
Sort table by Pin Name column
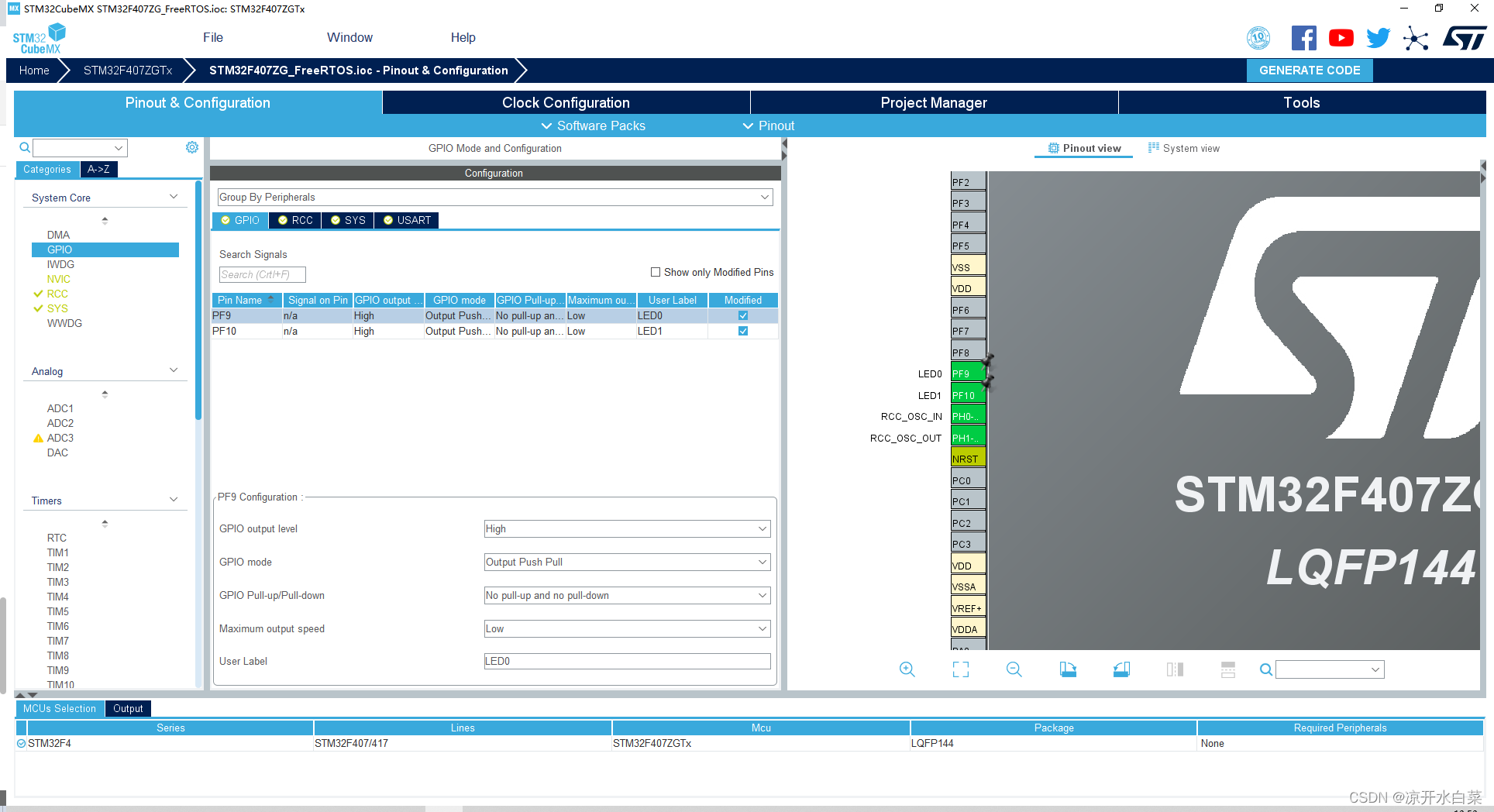[246, 300]
